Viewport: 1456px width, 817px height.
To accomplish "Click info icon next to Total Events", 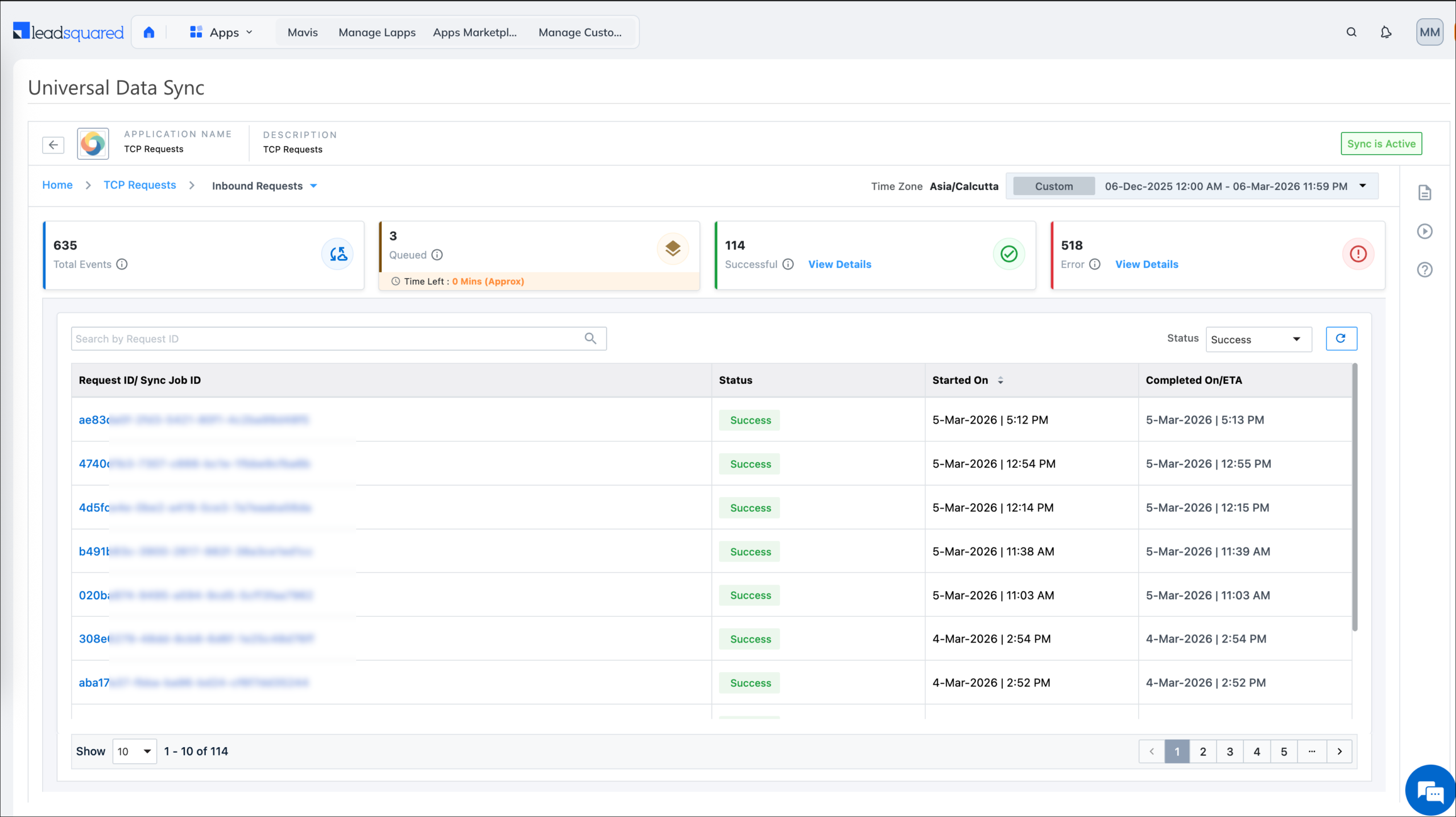I will click(x=122, y=264).
